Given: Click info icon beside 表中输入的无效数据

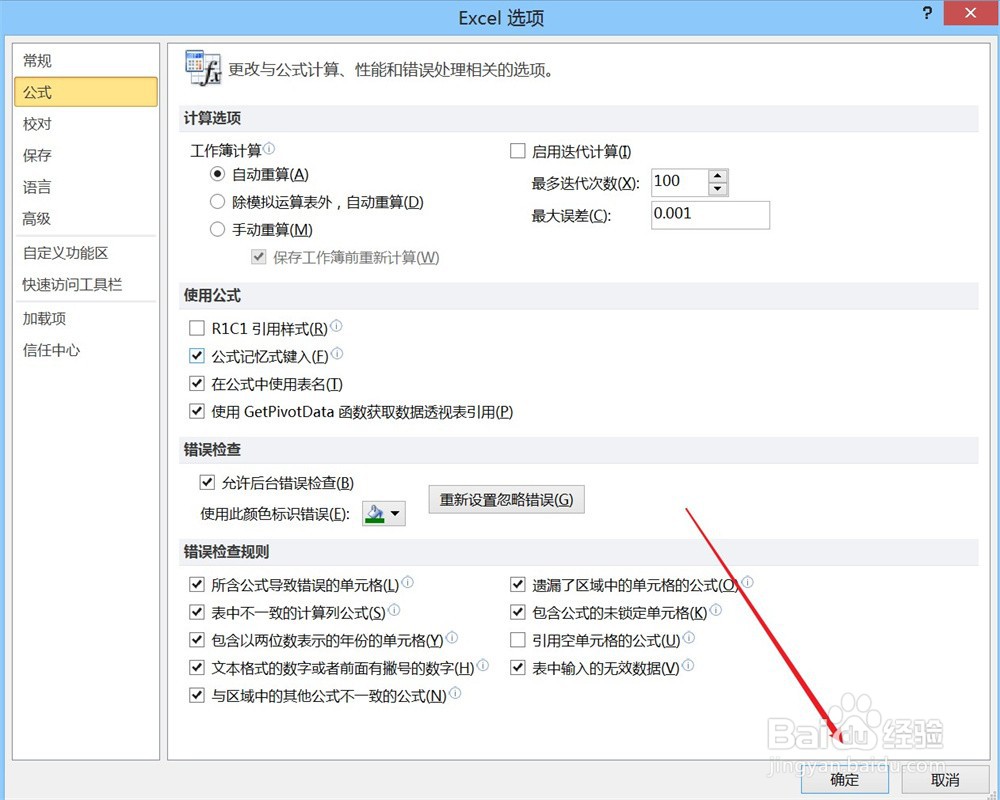Looking at the screenshot, I should tap(688, 665).
